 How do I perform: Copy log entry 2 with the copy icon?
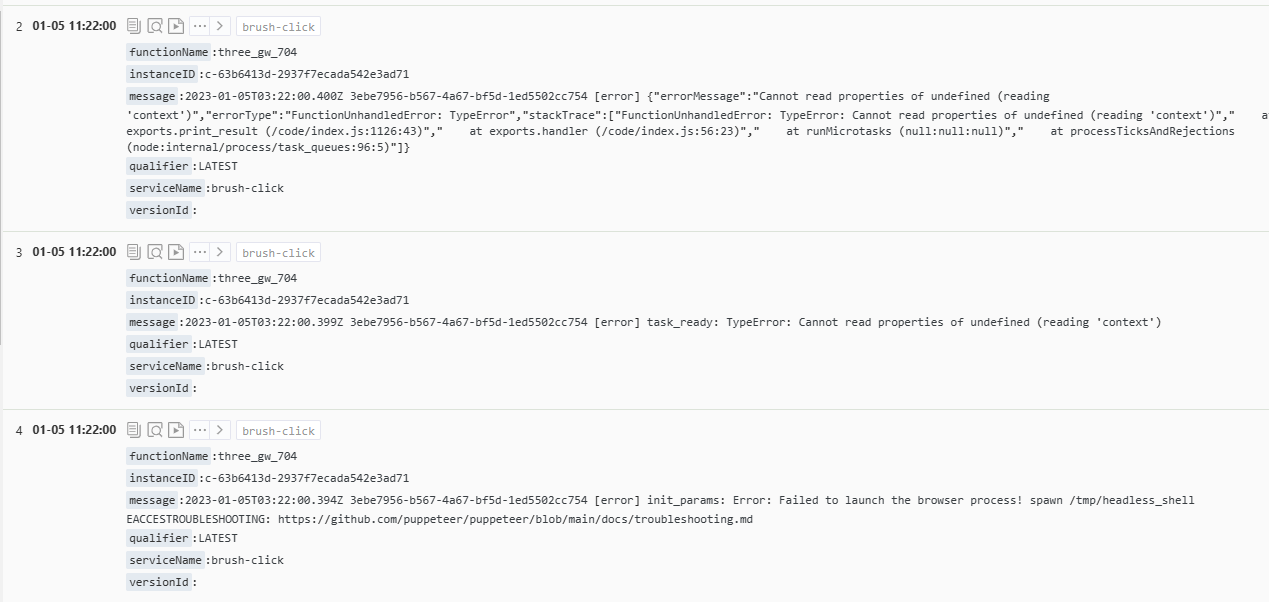(133, 26)
